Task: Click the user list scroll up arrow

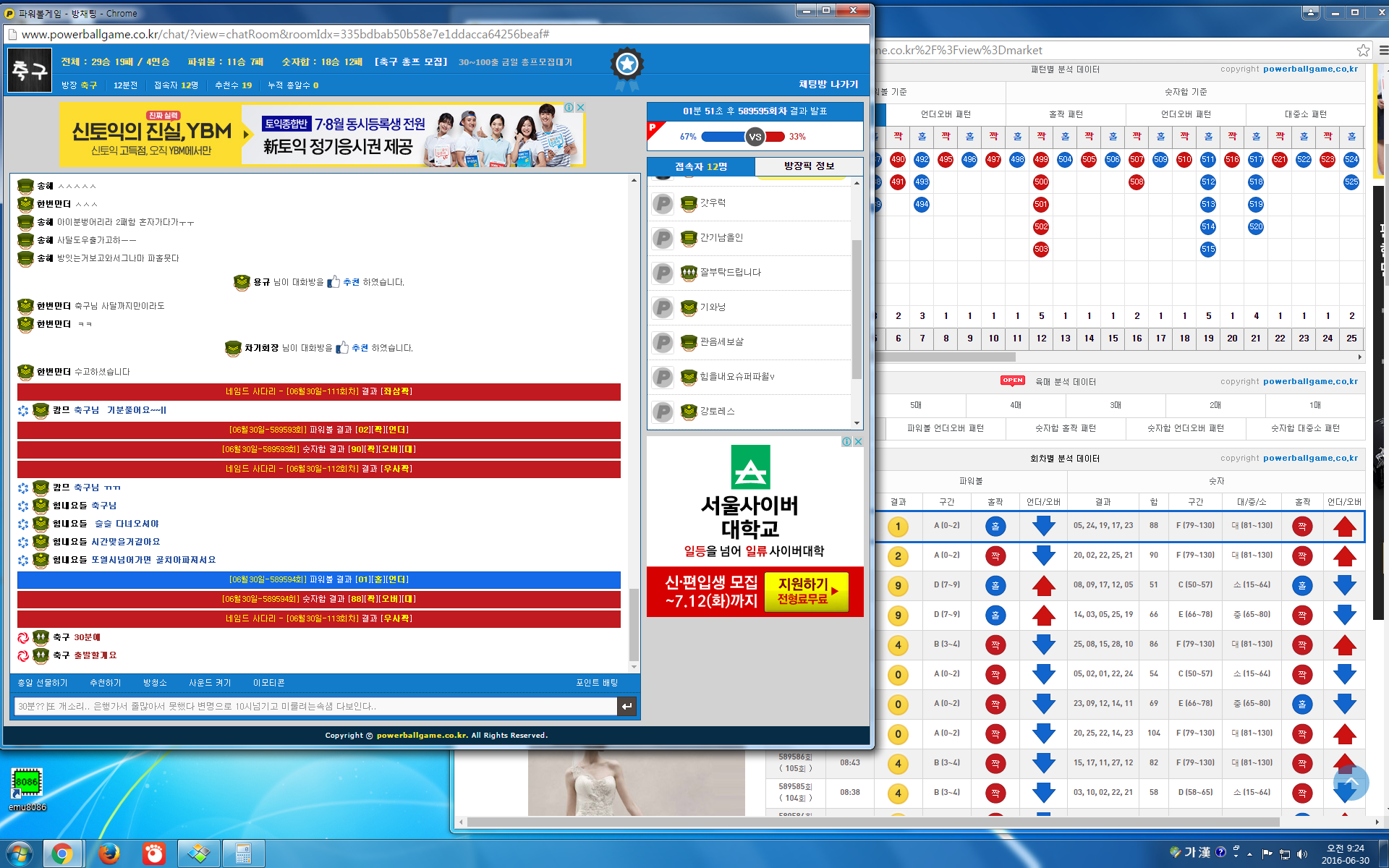Action: click(857, 183)
